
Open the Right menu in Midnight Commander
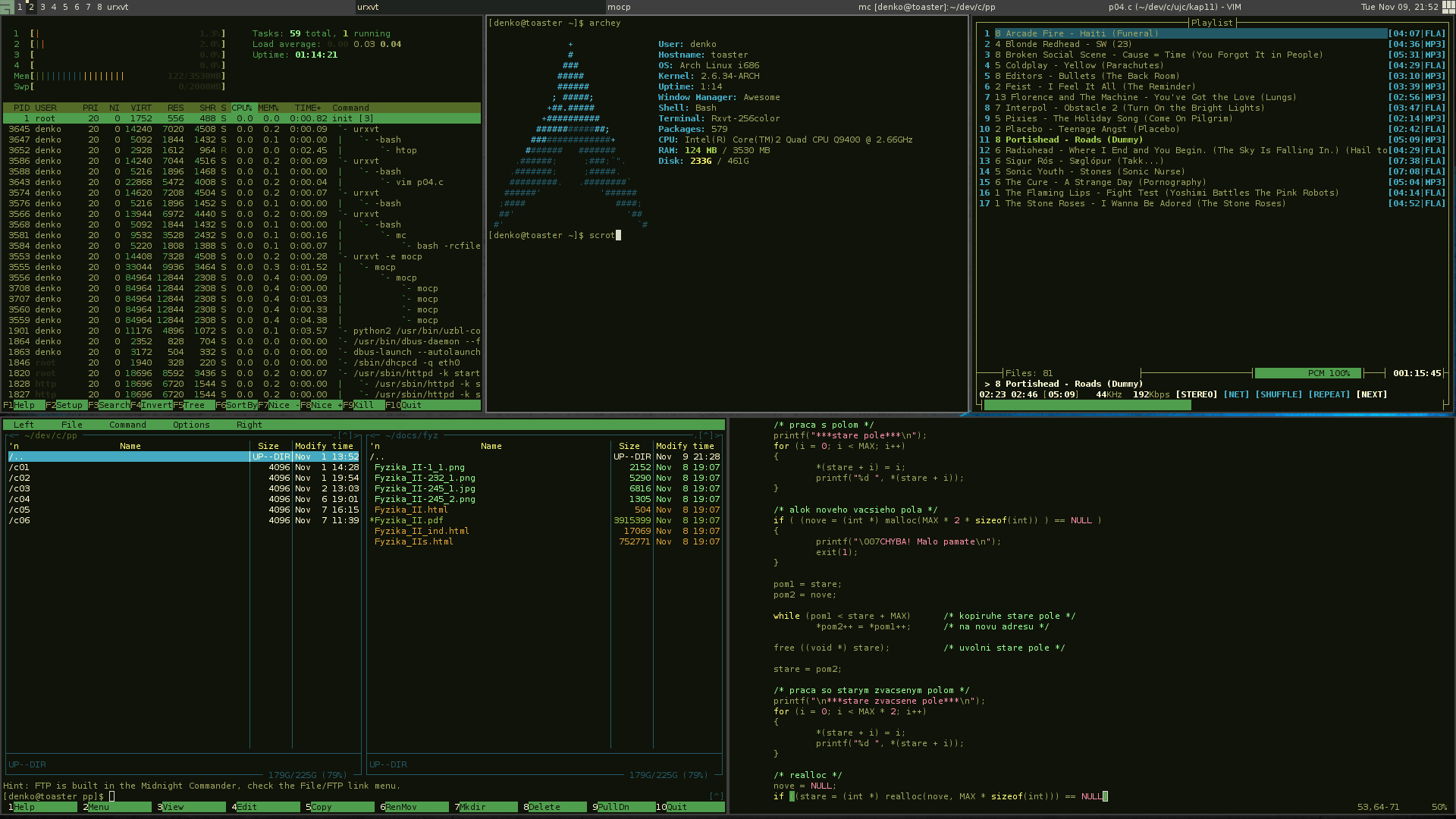click(x=249, y=425)
